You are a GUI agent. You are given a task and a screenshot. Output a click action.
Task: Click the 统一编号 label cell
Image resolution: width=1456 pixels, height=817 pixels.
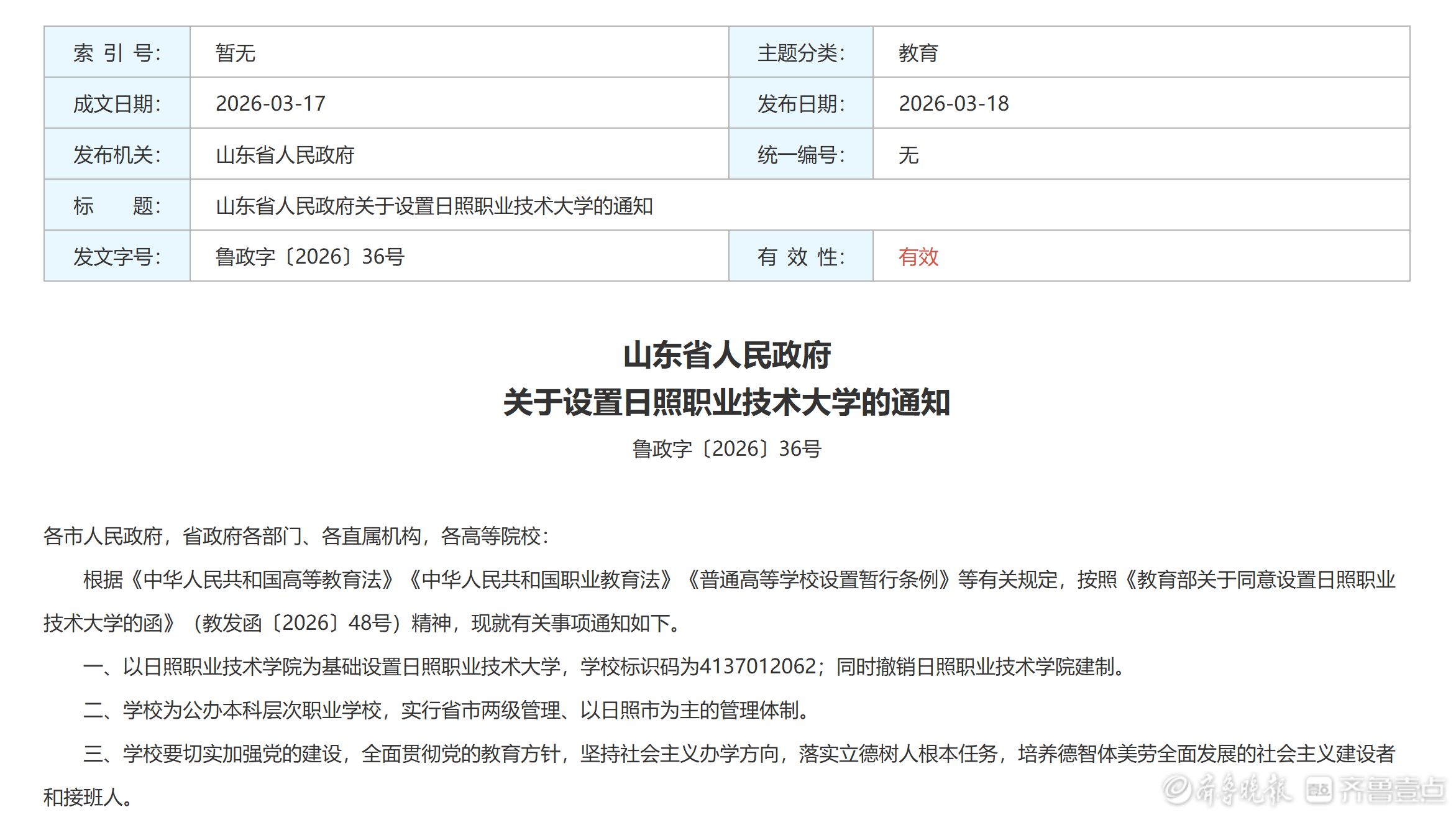800,155
